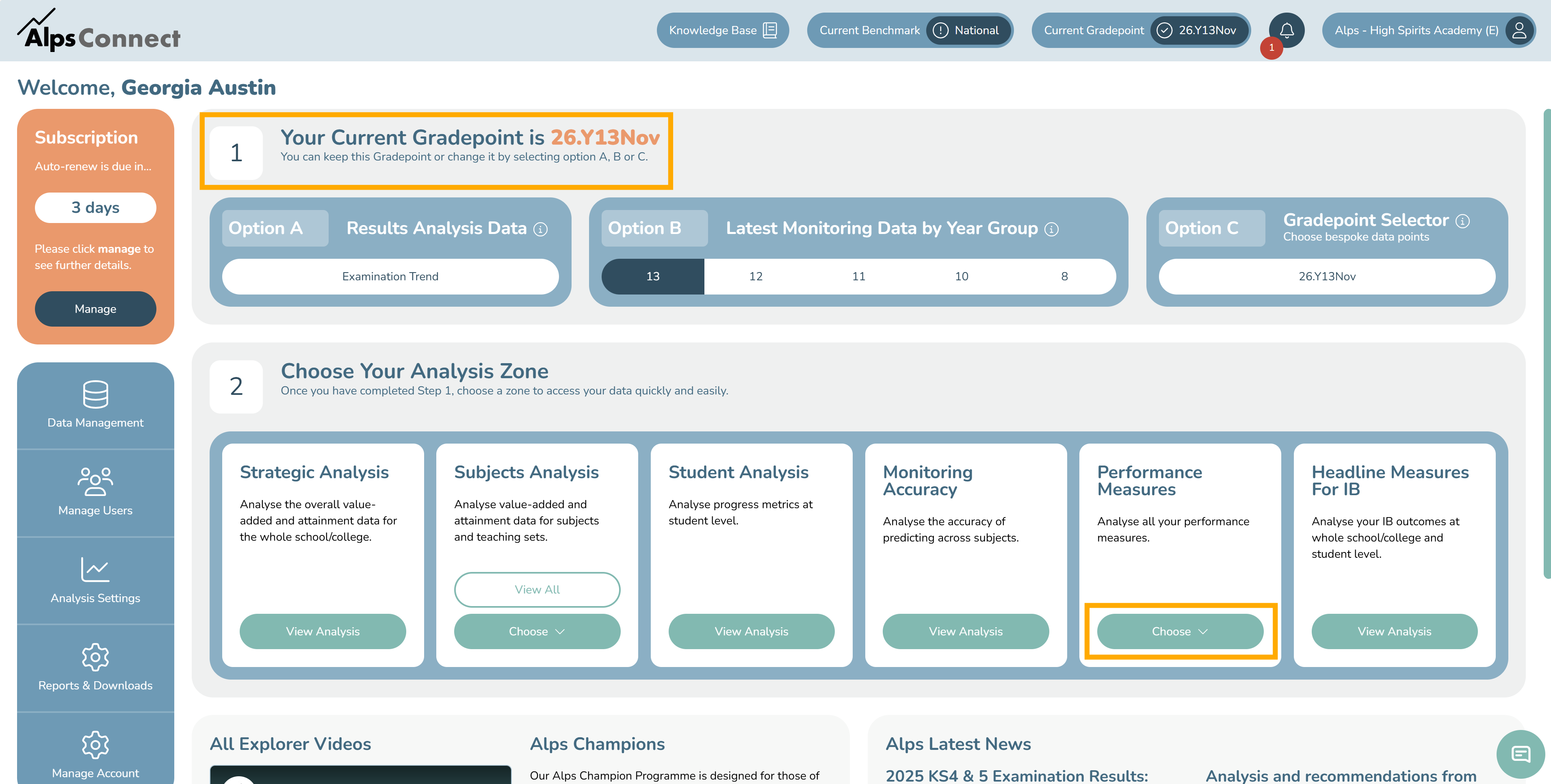Viewport: 1551px width, 784px height.
Task: Click the 3 days auto-renew pill
Action: coord(95,208)
